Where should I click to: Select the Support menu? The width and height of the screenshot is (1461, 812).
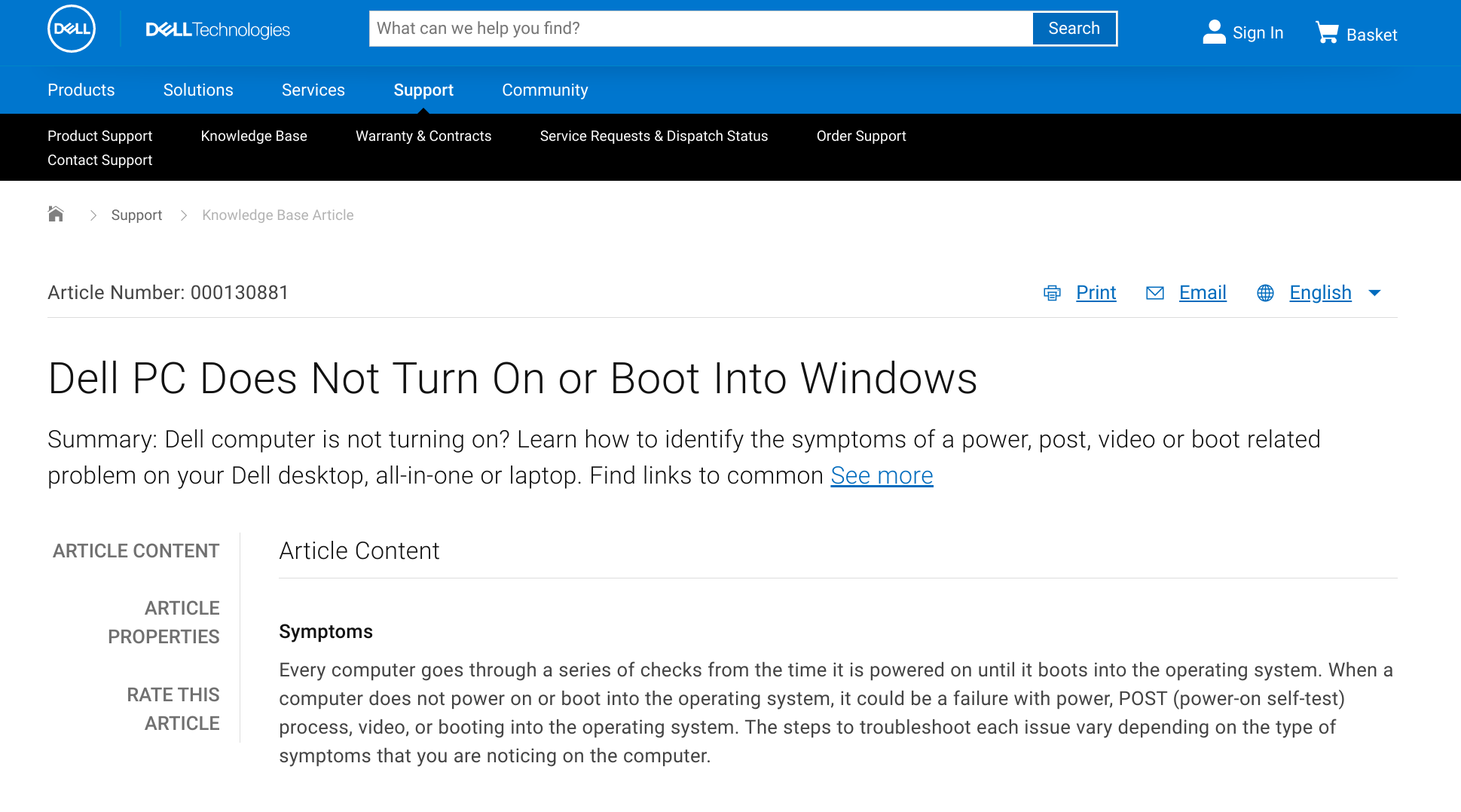(423, 90)
